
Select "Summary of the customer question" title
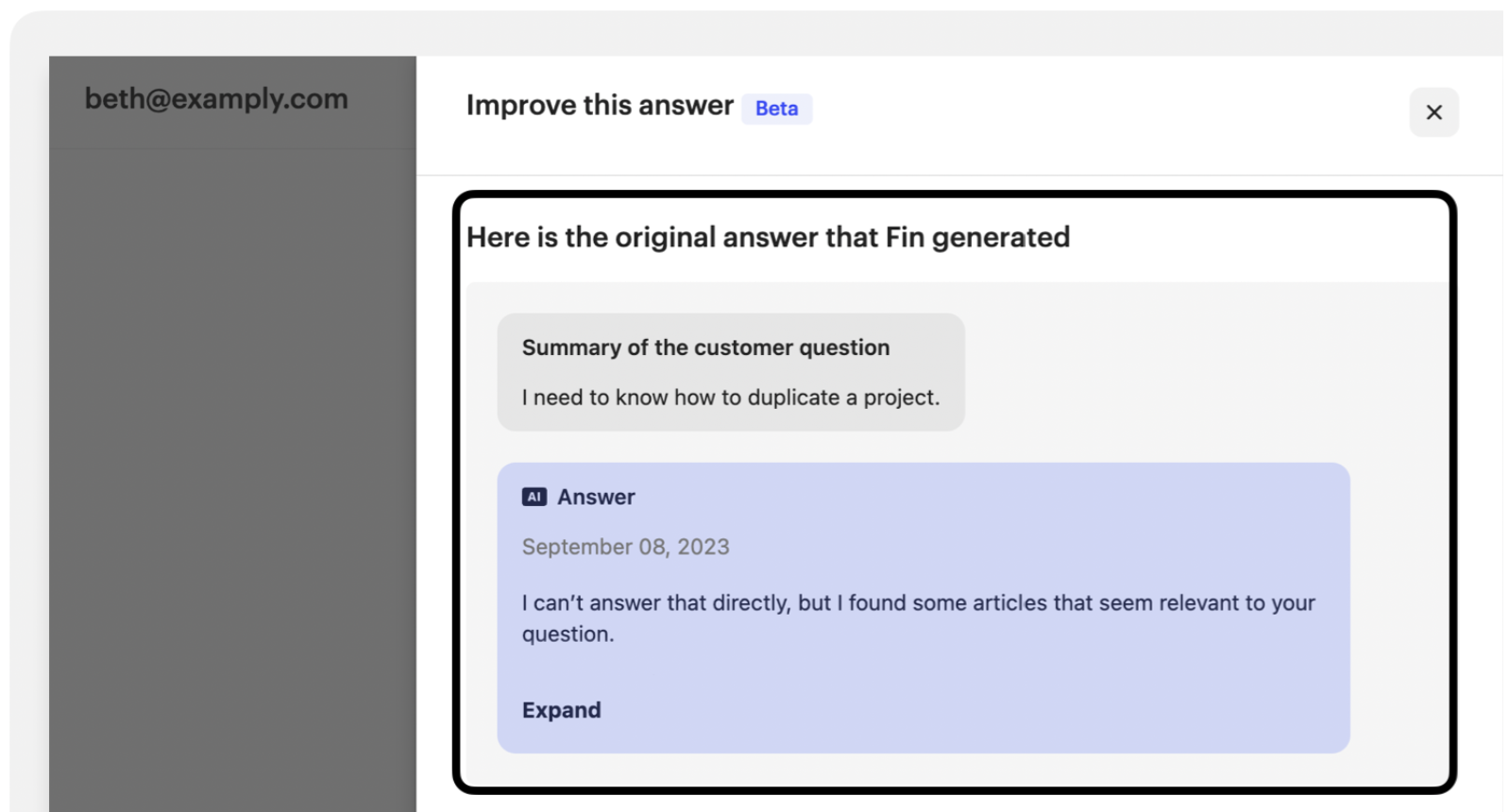point(705,347)
